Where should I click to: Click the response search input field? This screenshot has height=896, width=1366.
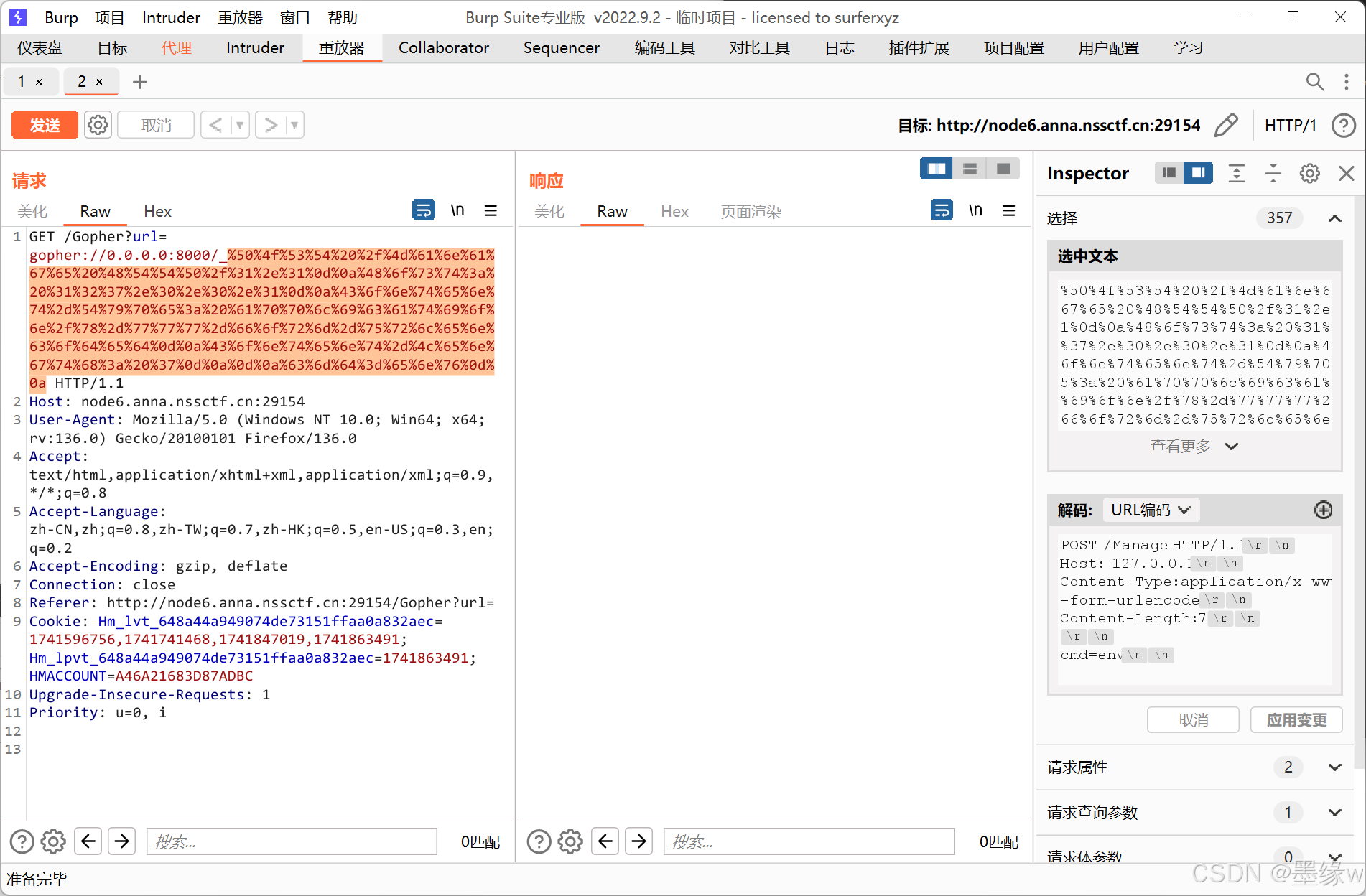(809, 841)
